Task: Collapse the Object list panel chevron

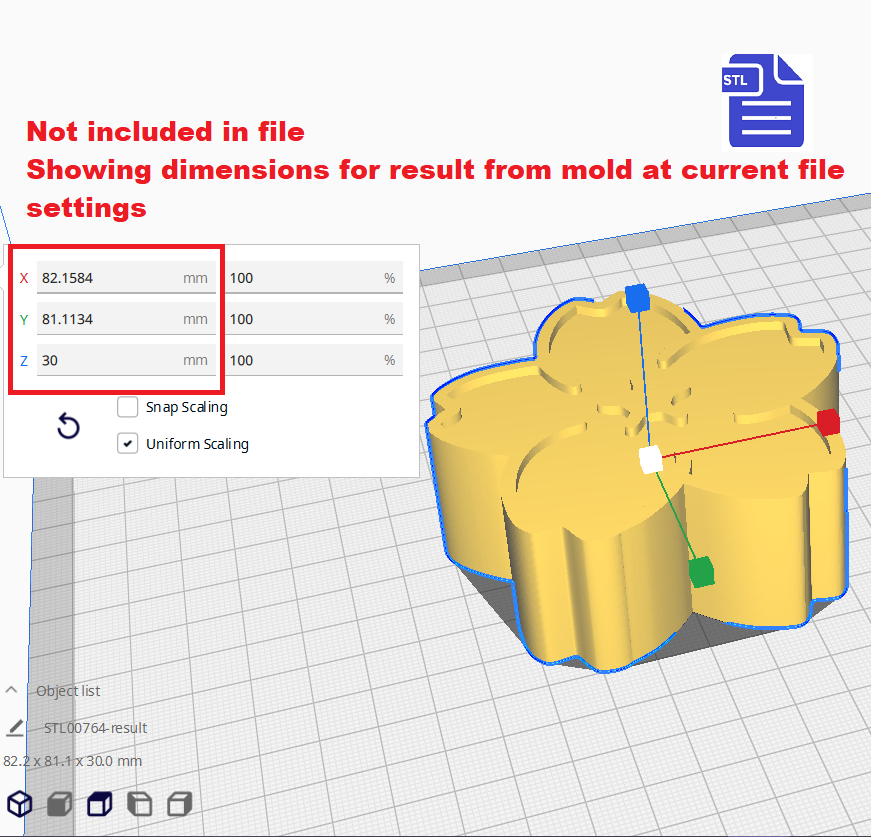Action: point(12,690)
